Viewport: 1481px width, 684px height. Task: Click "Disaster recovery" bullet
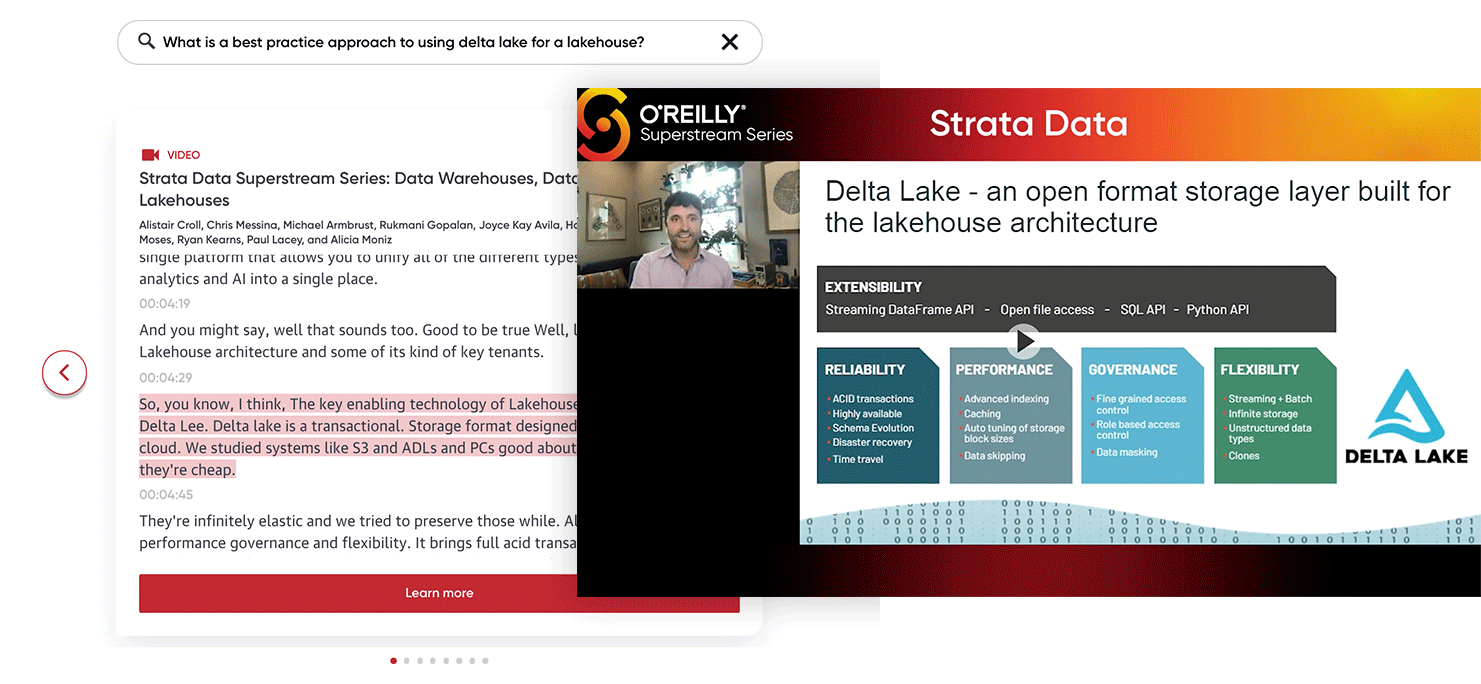click(x=872, y=442)
